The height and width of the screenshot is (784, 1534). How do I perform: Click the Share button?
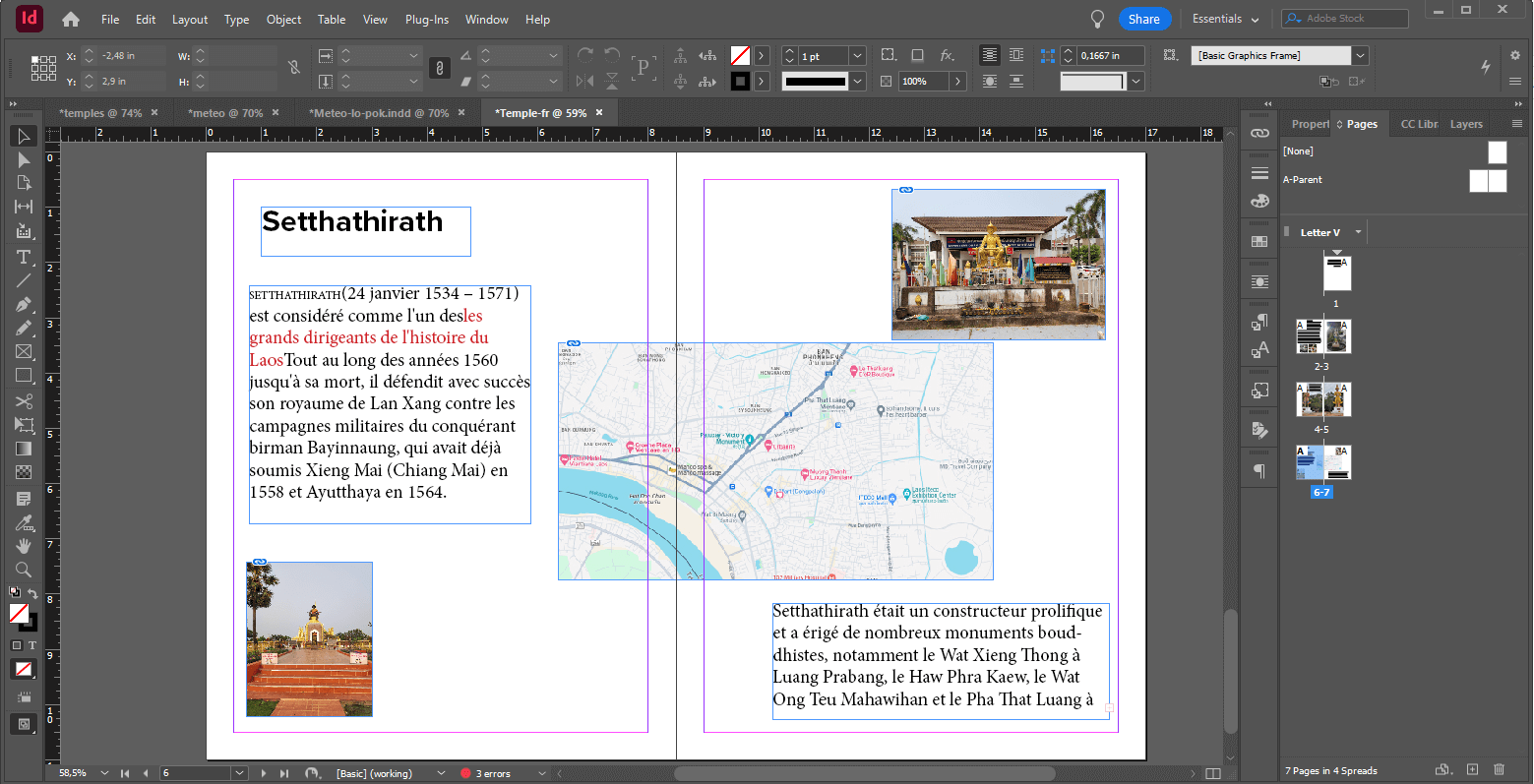click(1143, 19)
